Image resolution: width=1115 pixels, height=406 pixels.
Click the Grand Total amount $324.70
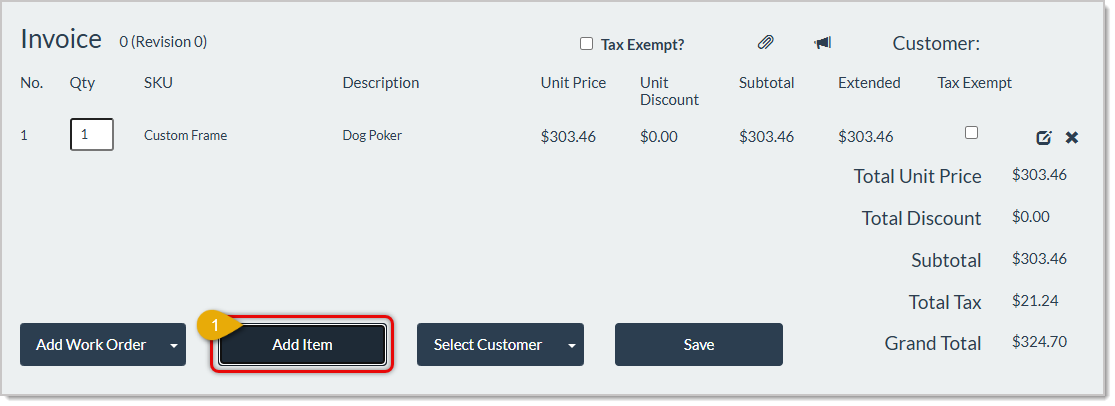[x=1039, y=342]
